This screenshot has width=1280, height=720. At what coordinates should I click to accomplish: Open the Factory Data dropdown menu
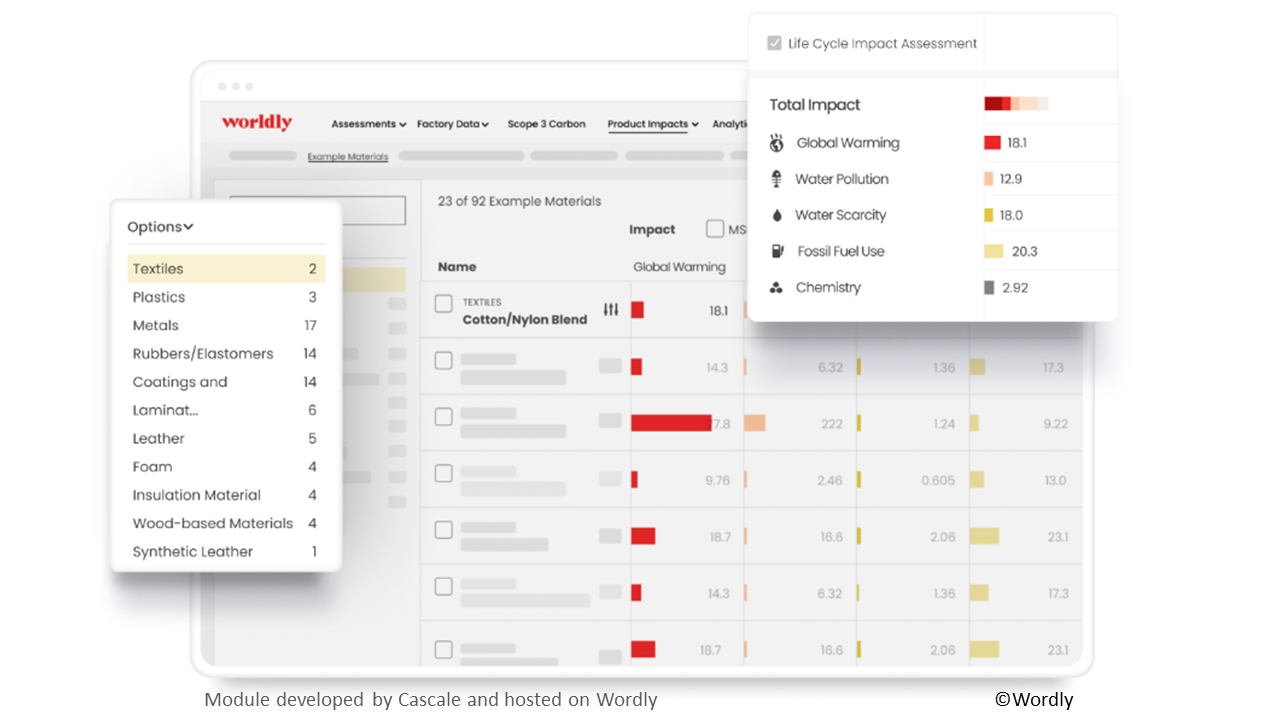453,124
